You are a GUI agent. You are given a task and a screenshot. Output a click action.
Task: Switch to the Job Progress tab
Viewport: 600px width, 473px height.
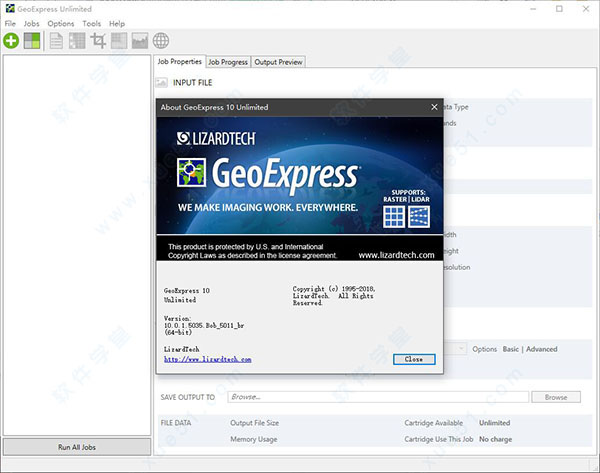point(228,62)
